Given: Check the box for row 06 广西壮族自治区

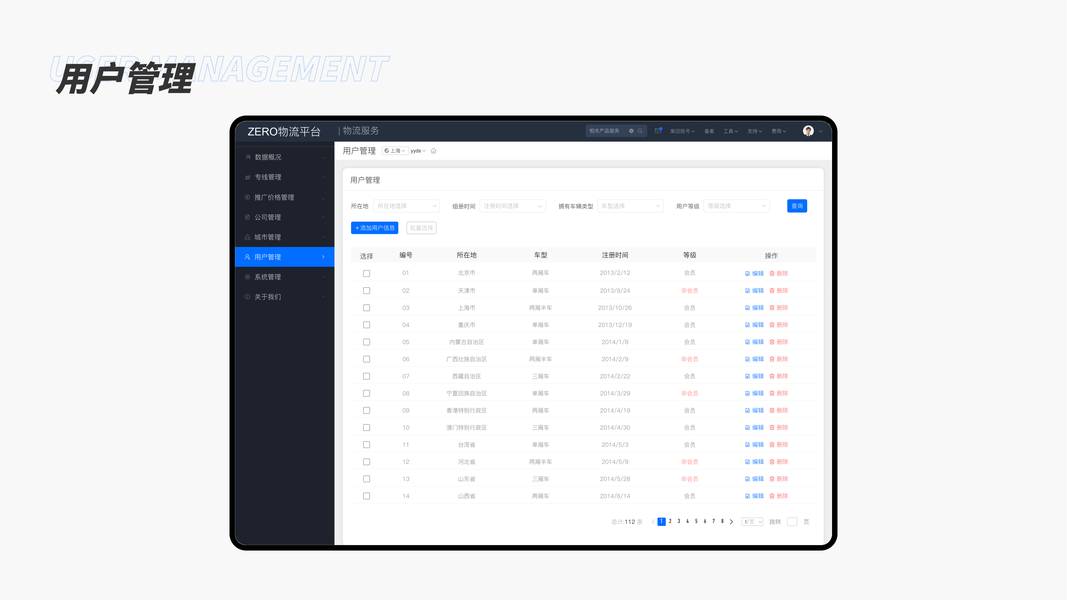Looking at the screenshot, I should (x=366, y=359).
